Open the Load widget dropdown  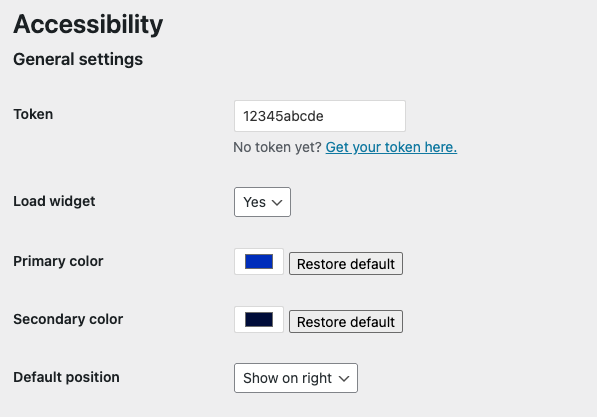pyautogui.click(x=262, y=202)
